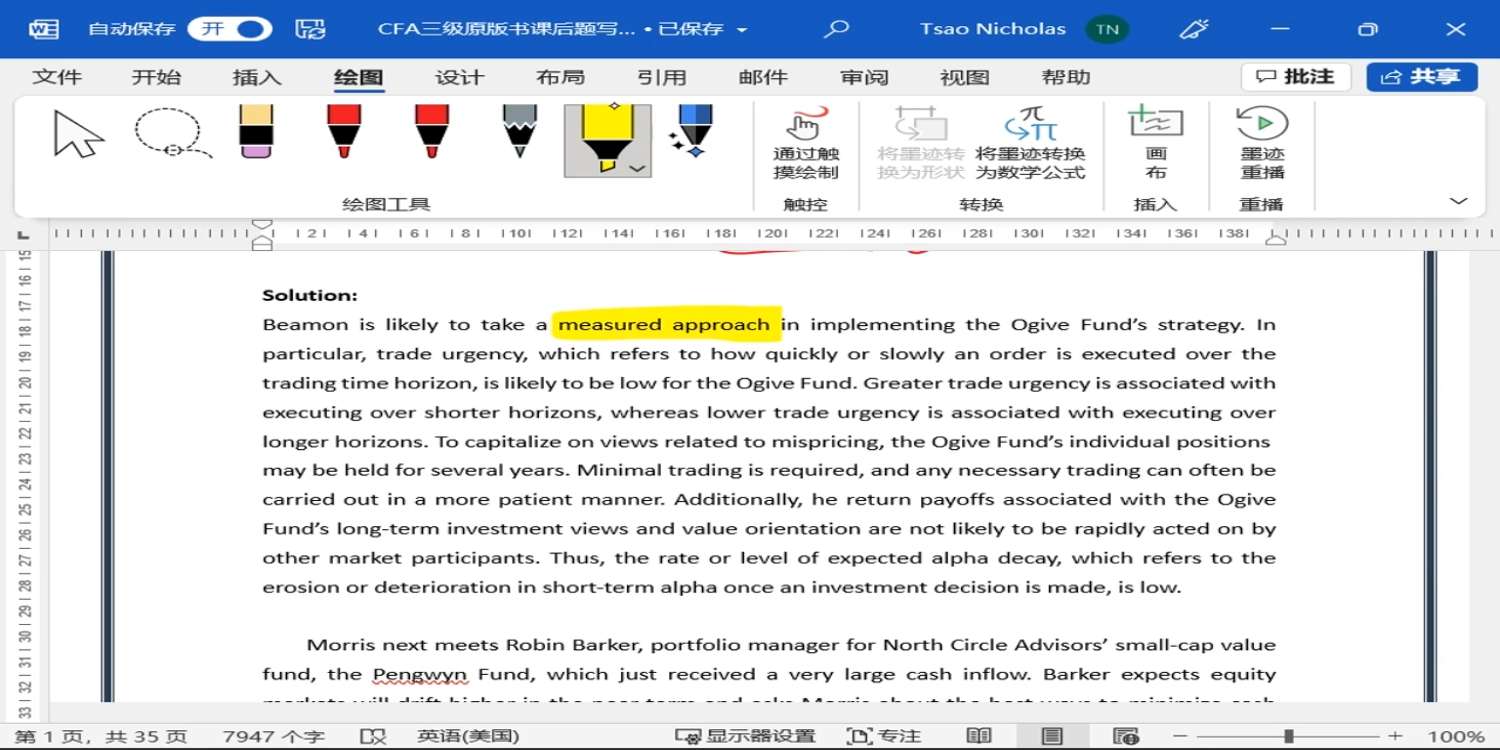
Task: Select the blue sparkle Action Pen
Action: pyautogui.click(x=693, y=132)
